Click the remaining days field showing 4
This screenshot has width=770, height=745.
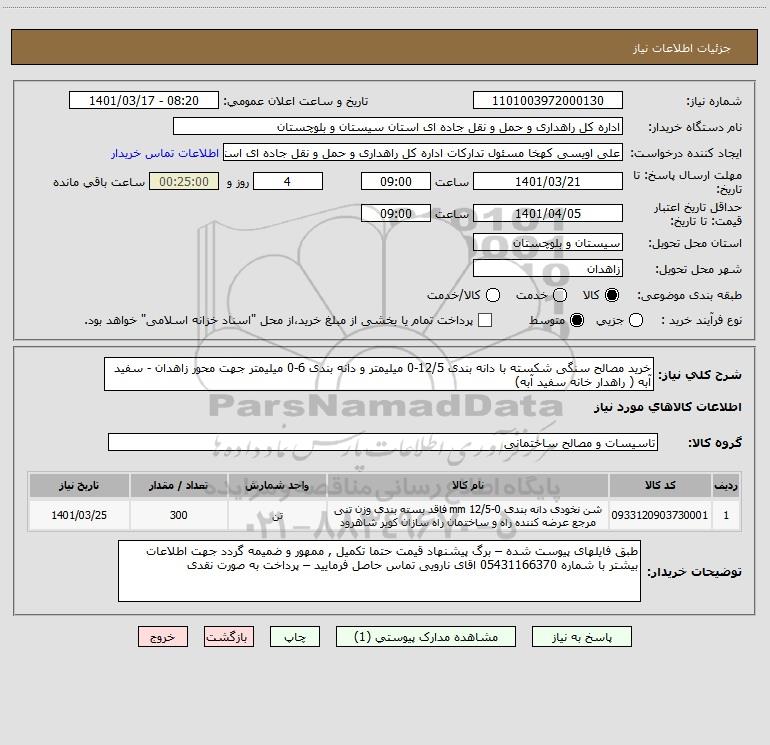coord(288,182)
